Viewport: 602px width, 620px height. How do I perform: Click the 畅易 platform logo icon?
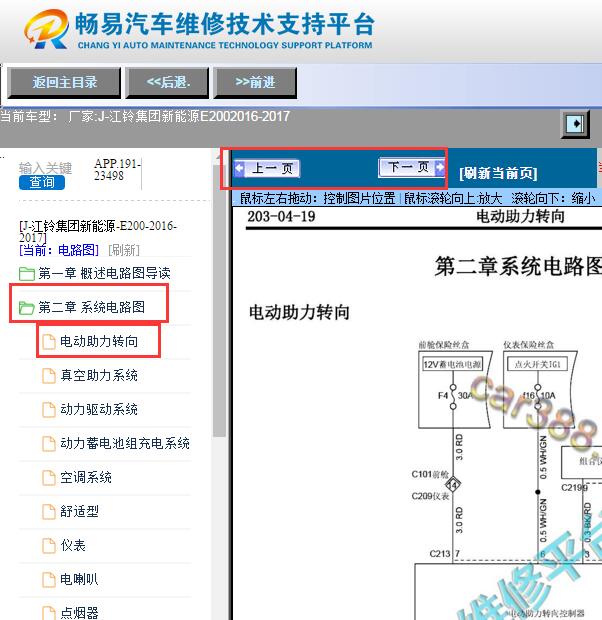point(47,29)
